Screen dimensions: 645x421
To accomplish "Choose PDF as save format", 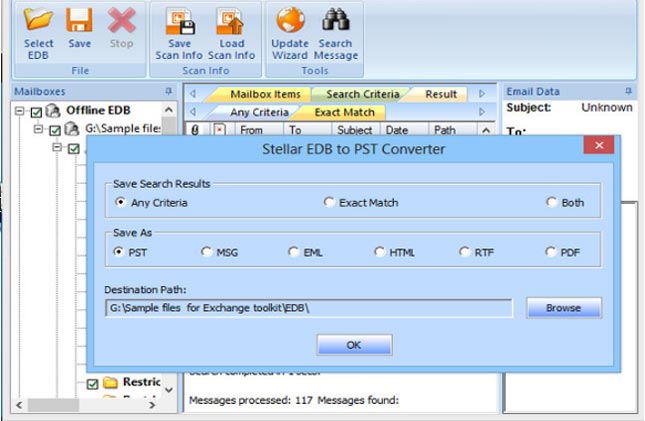I will (550, 251).
